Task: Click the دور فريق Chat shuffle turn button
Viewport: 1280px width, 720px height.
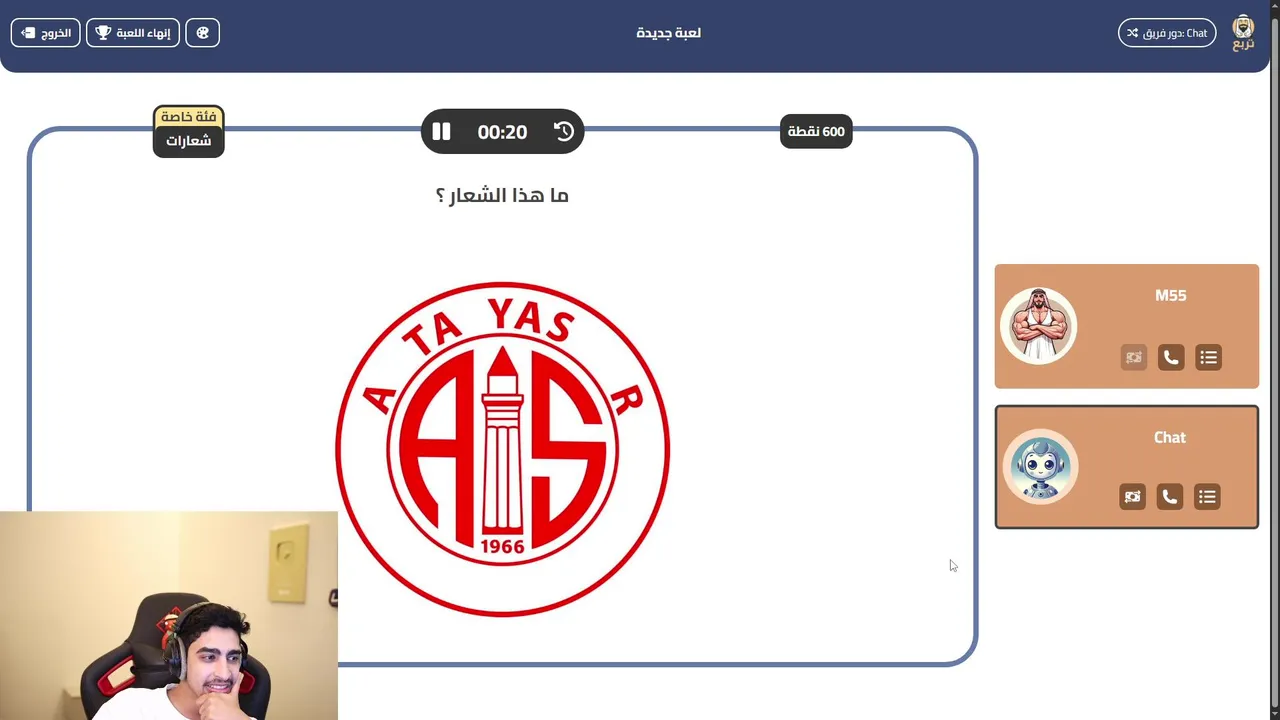Action: pyautogui.click(x=1167, y=33)
